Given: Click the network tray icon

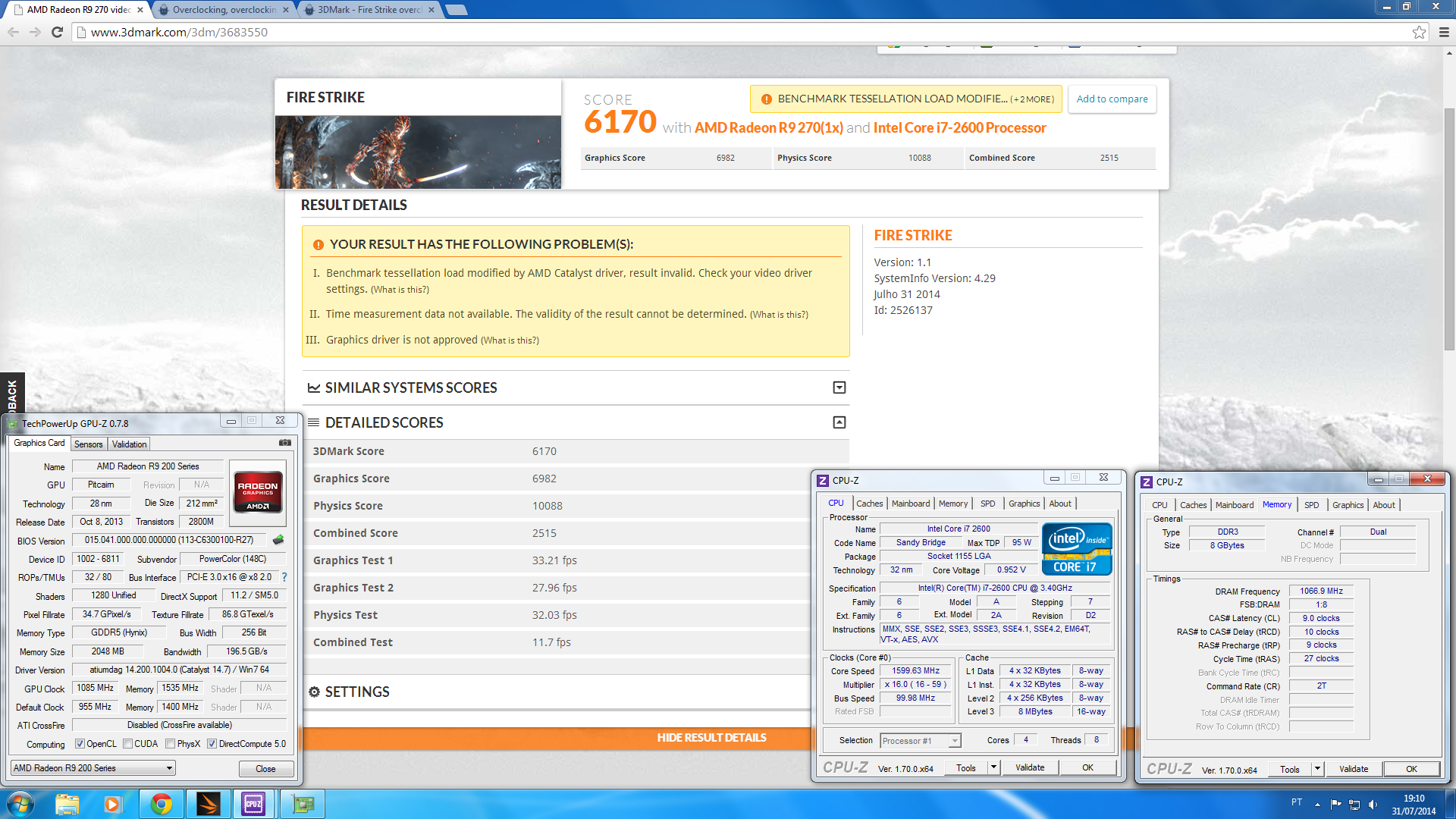Looking at the screenshot, I should [1354, 805].
